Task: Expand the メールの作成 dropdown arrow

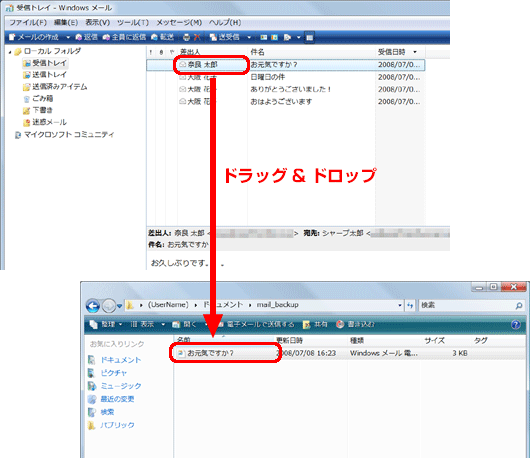Action: (68, 37)
